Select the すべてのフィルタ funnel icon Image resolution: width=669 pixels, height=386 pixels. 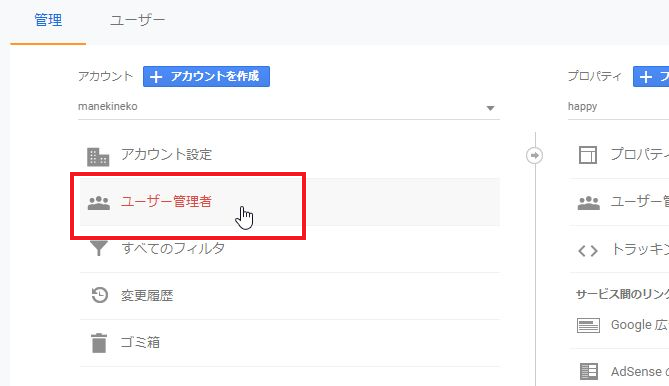click(99, 248)
